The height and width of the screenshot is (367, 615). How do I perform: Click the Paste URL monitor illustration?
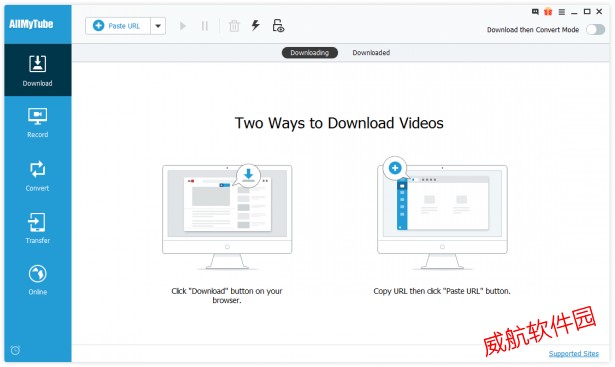point(442,214)
